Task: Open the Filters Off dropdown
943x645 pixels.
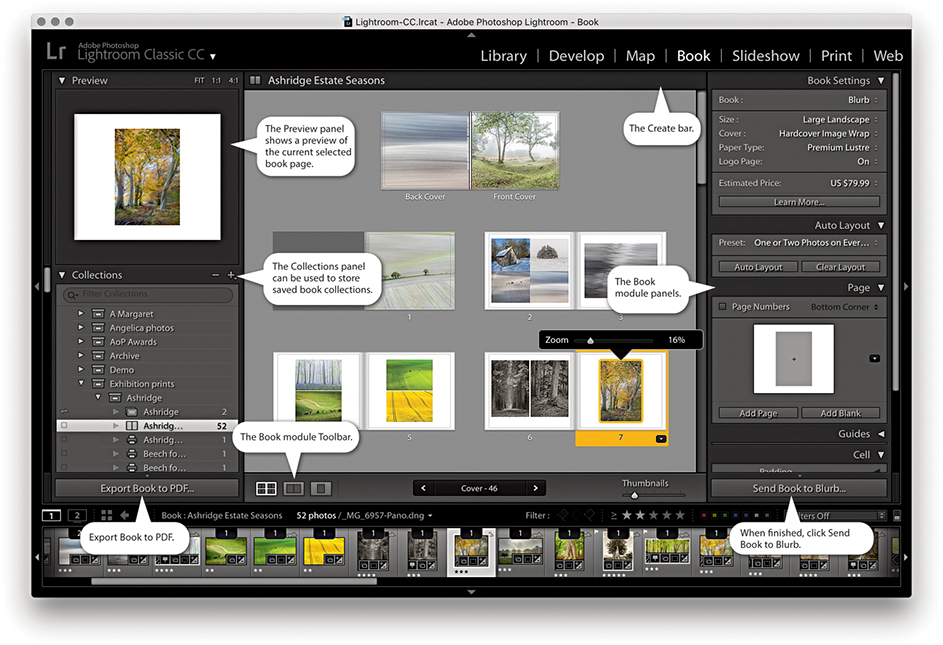Action: point(836,516)
